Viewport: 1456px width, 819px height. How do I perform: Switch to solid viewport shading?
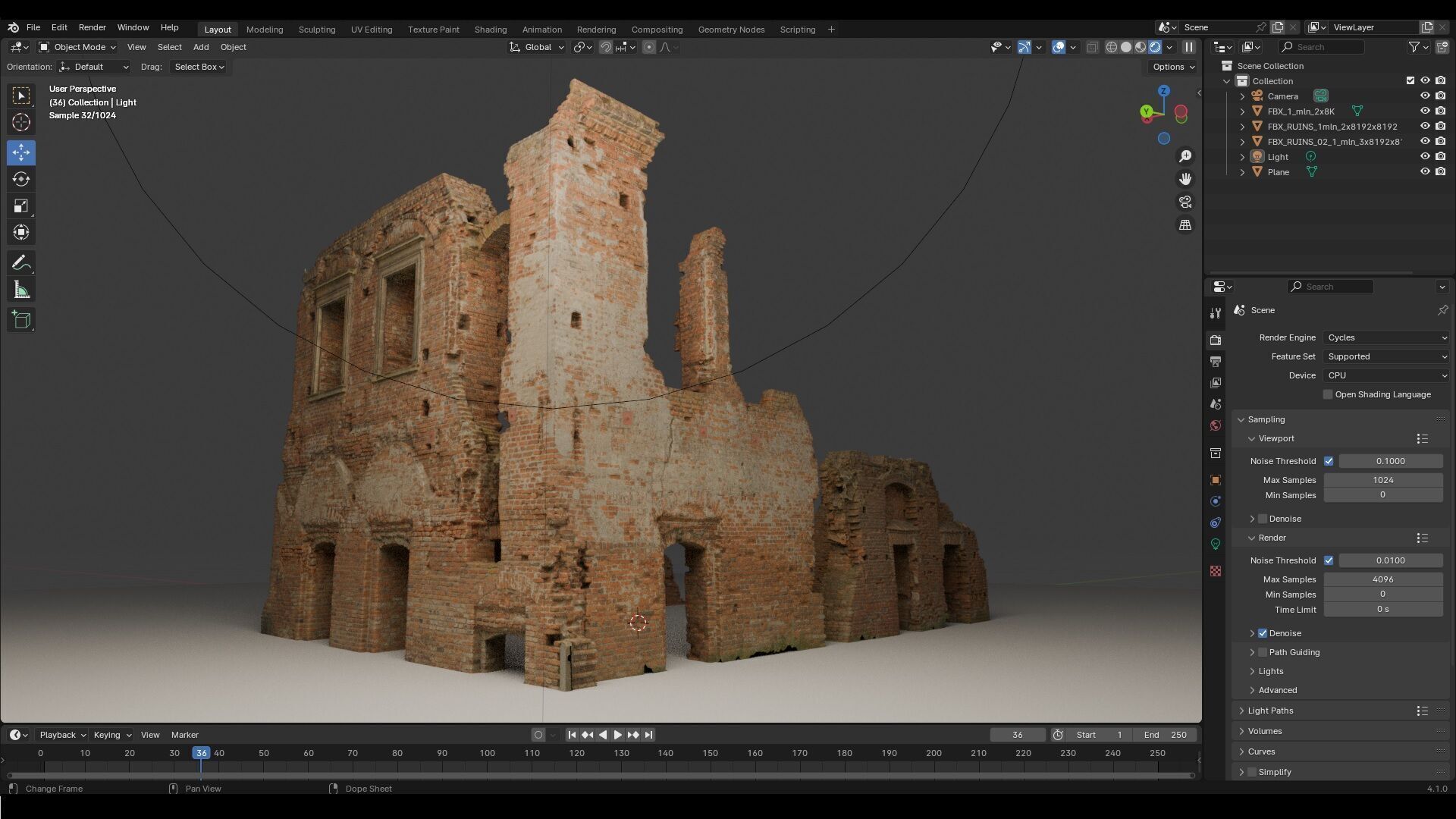(x=1126, y=47)
